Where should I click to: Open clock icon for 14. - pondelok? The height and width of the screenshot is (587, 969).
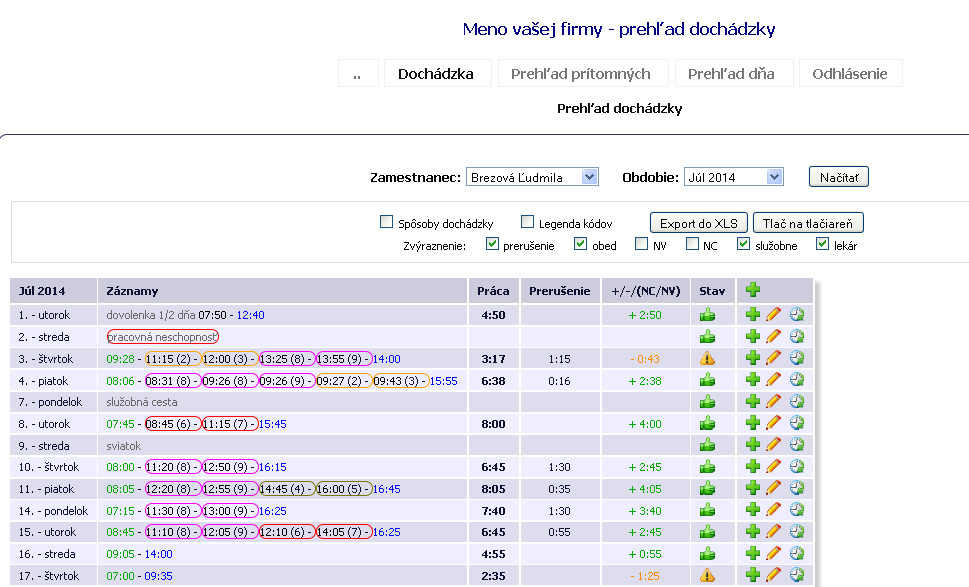pyautogui.click(x=797, y=510)
